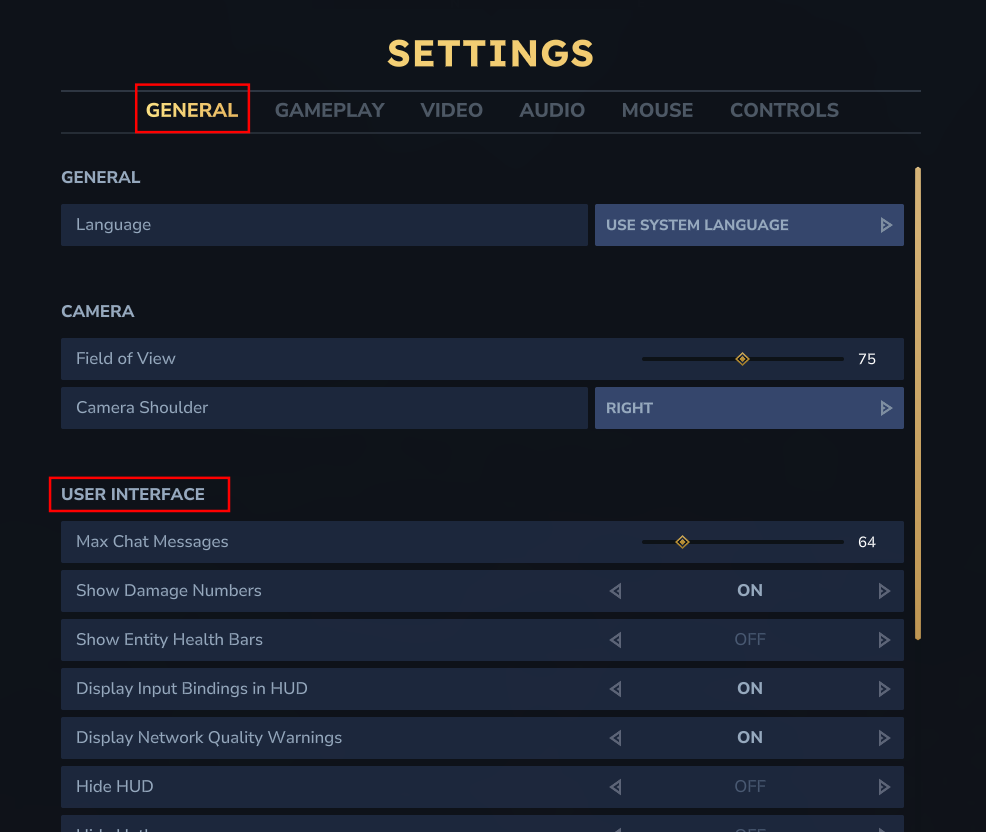The height and width of the screenshot is (832, 986).
Task: Click the settings vertical scrollbar
Action: click(x=918, y=400)
